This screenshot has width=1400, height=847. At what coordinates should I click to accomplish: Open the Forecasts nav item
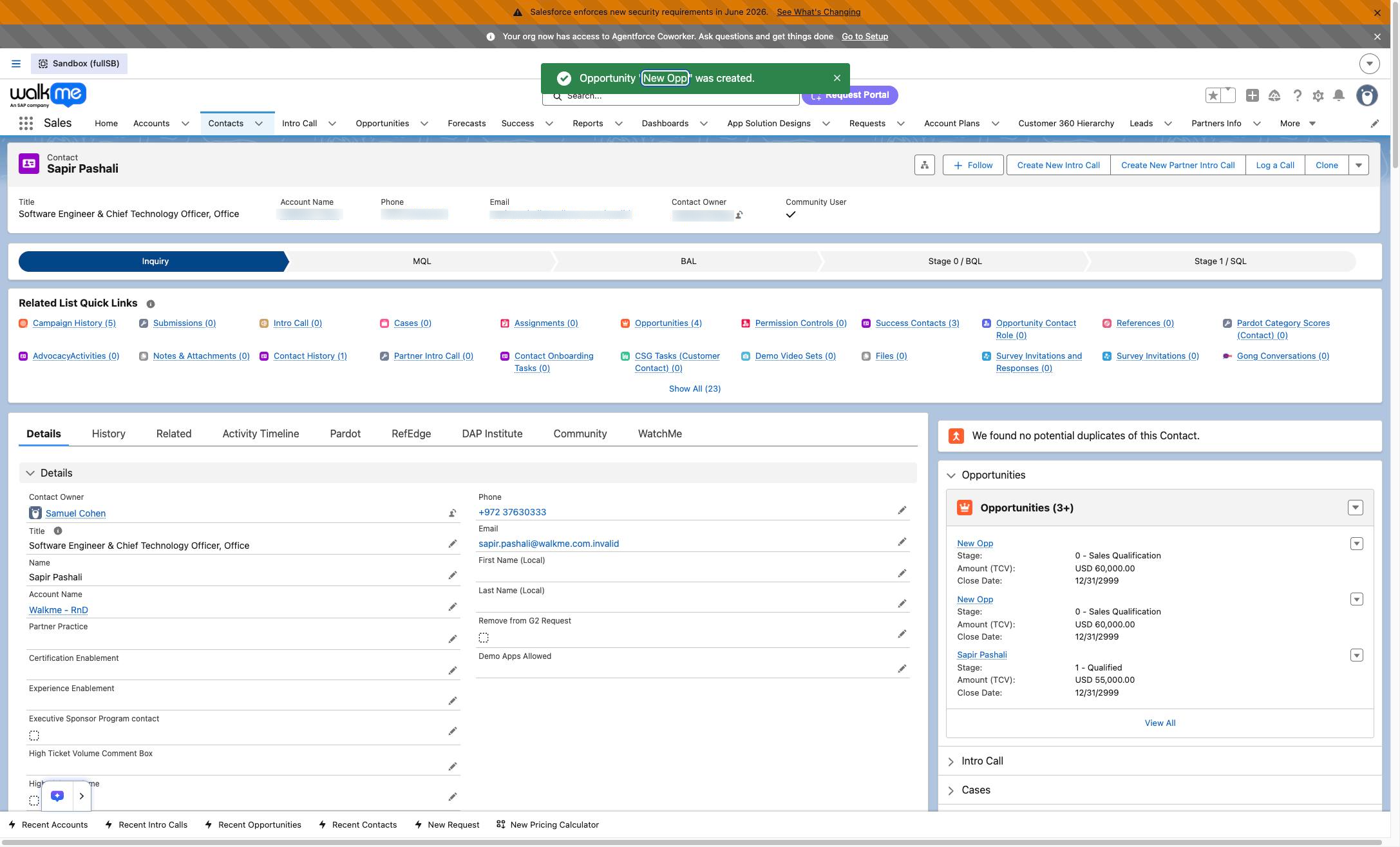click(467, 124)
